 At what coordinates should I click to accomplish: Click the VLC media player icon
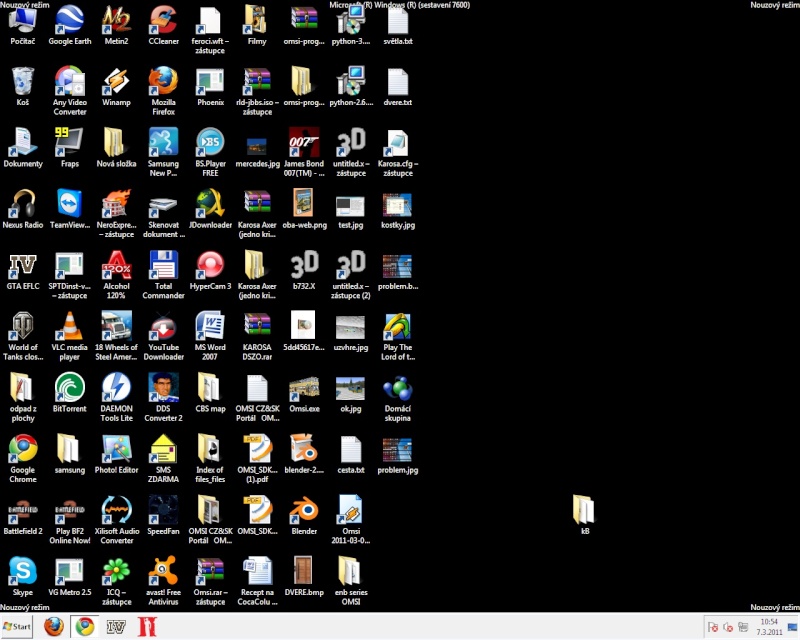(x=70, y=336)
